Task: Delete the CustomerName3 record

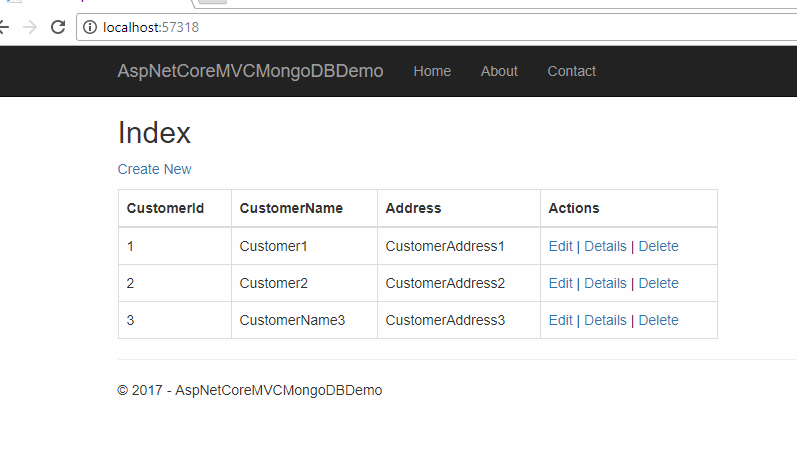Action: coord(658,320)
